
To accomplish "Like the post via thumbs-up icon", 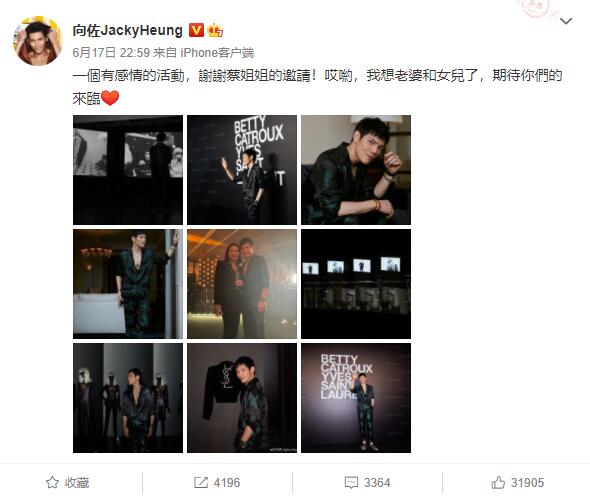I will [498, 482].
